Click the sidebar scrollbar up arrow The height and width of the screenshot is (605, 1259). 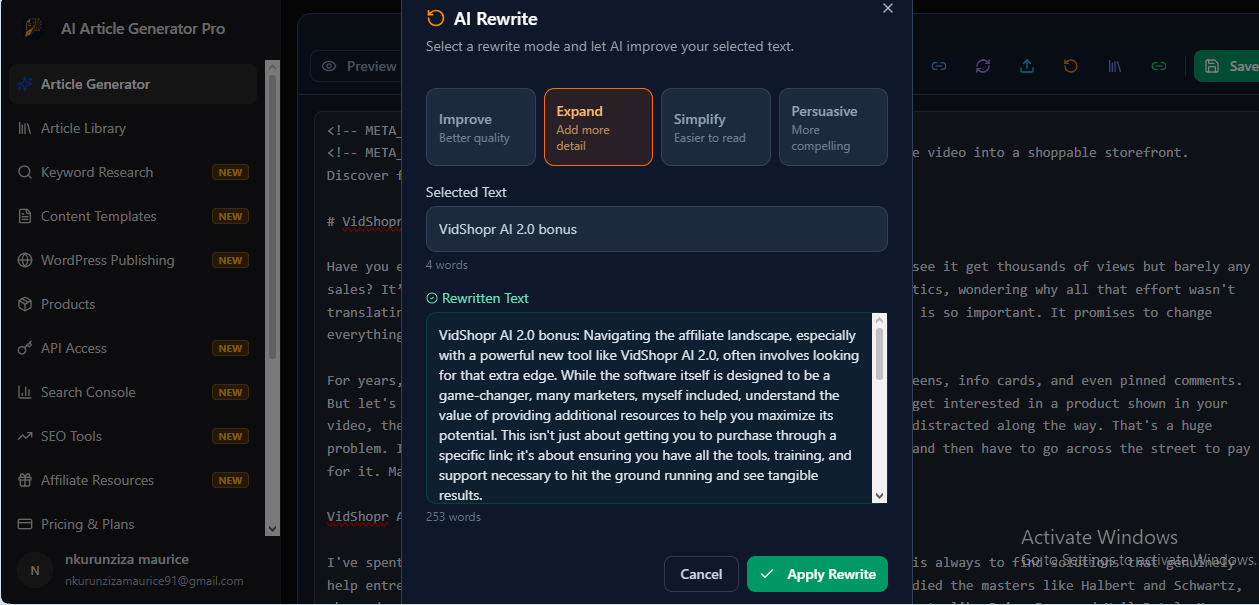tap(273, 67)
